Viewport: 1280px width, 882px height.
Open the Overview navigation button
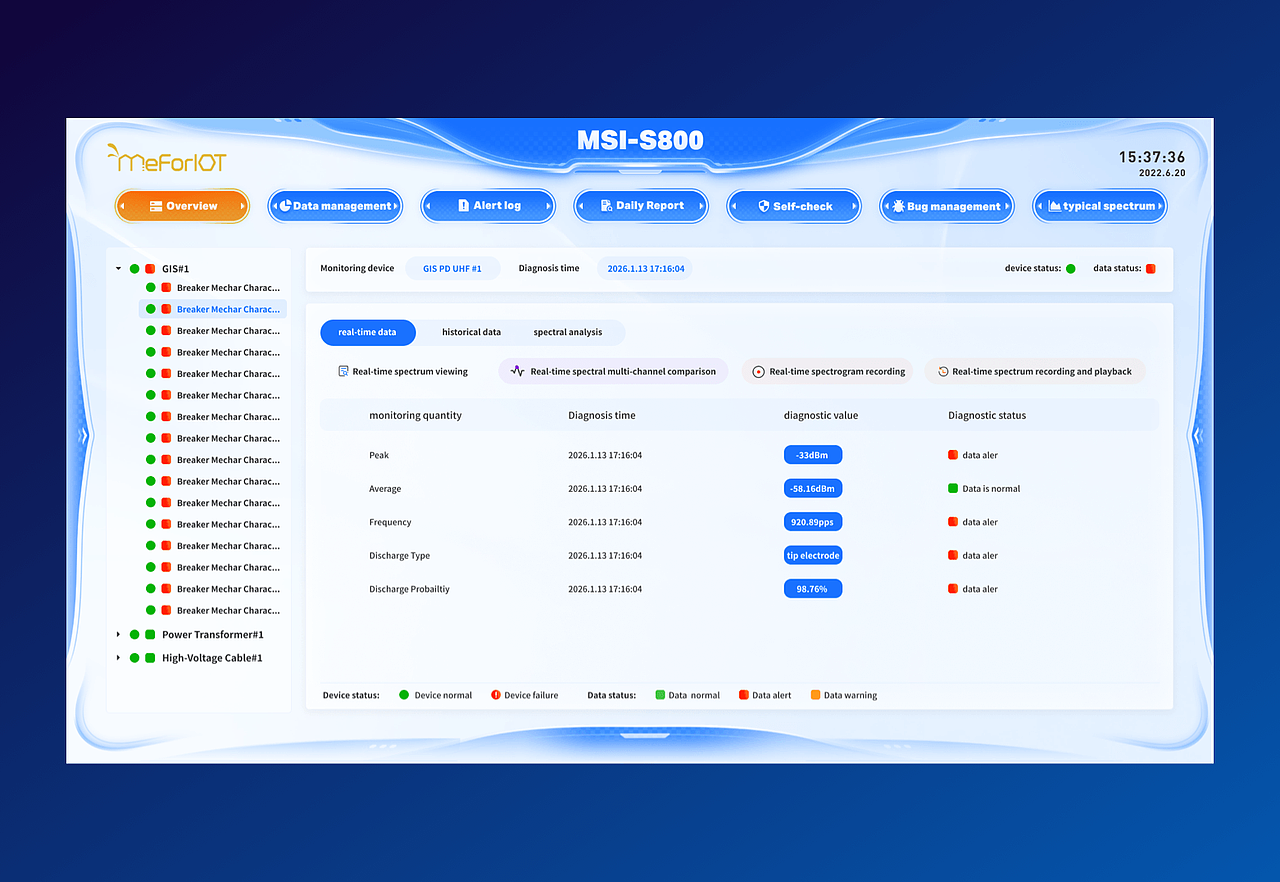coord(182,206)
